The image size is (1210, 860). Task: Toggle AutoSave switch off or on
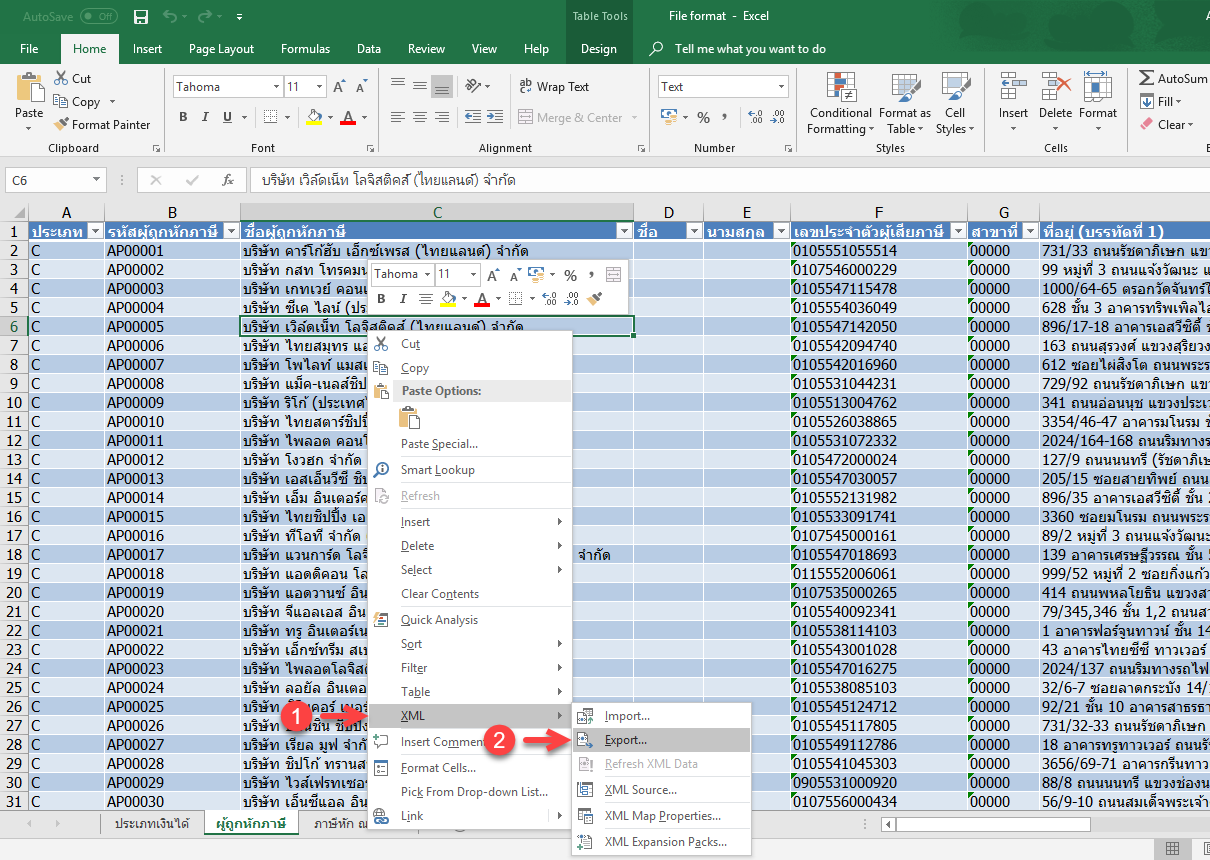[98, 17]
